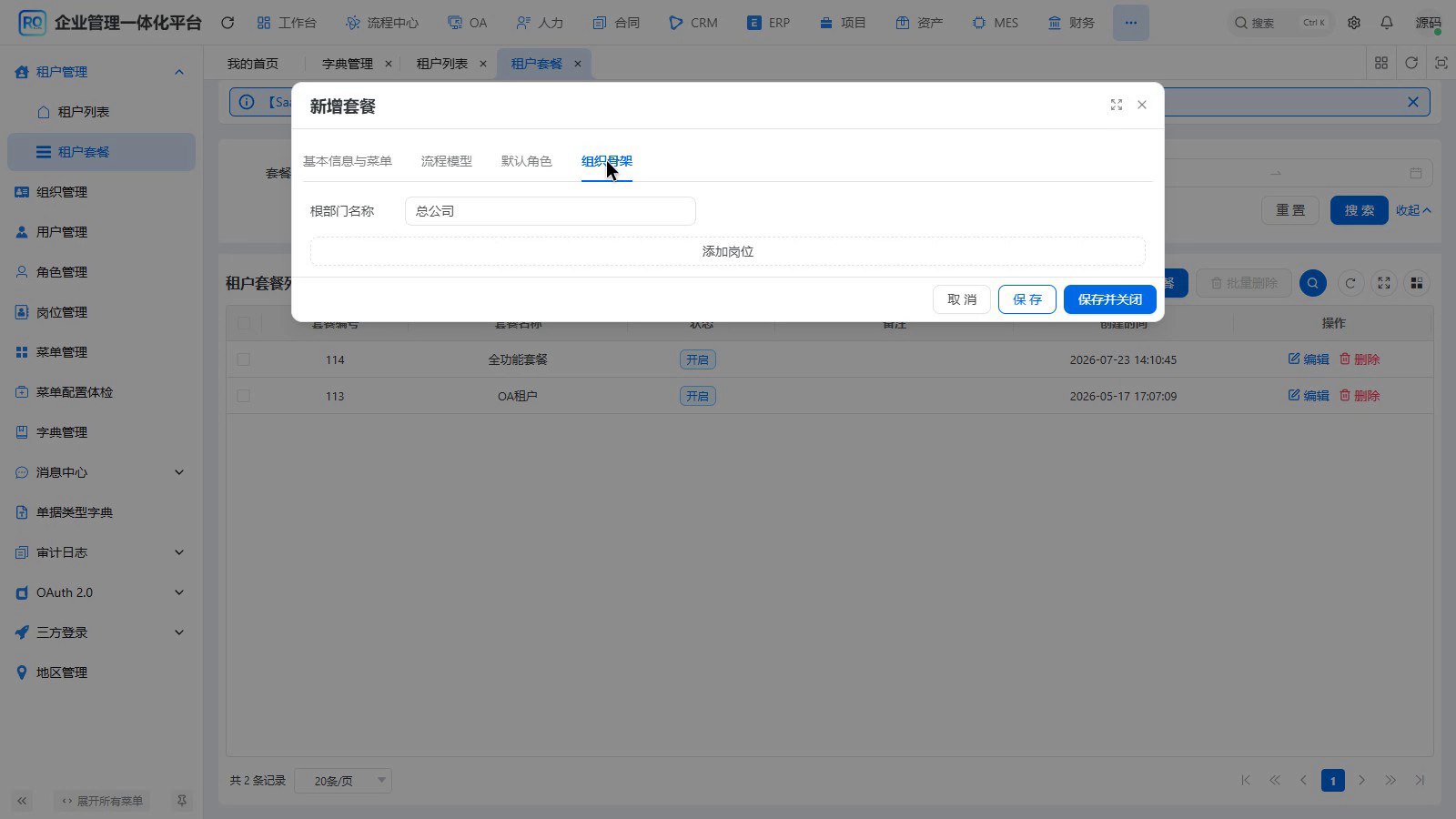Image resolution: width=1456 pixels, height=819 pixels.
Task: Refresh the tenant package table
Action: point(1350,283)
